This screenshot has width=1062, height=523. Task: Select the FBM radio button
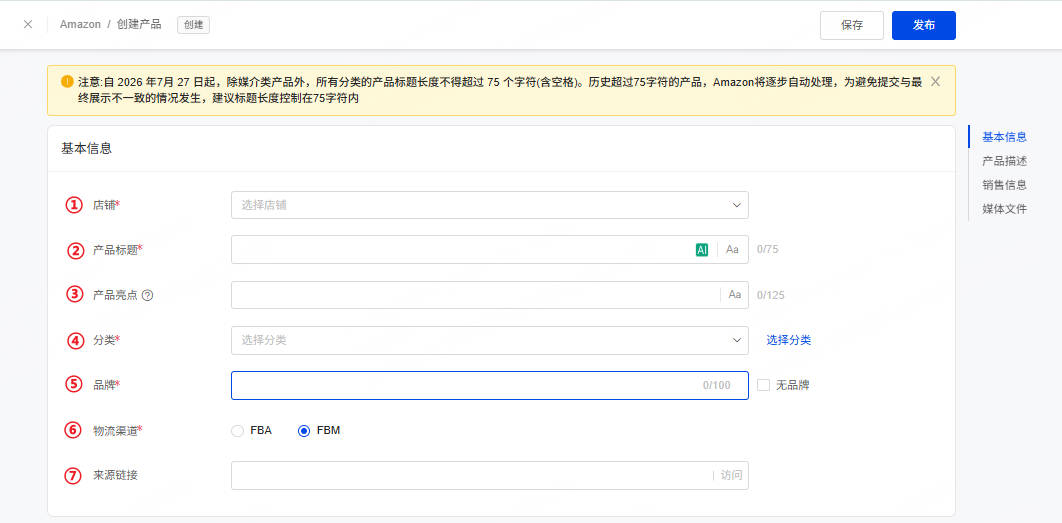(x=304, y=431)
